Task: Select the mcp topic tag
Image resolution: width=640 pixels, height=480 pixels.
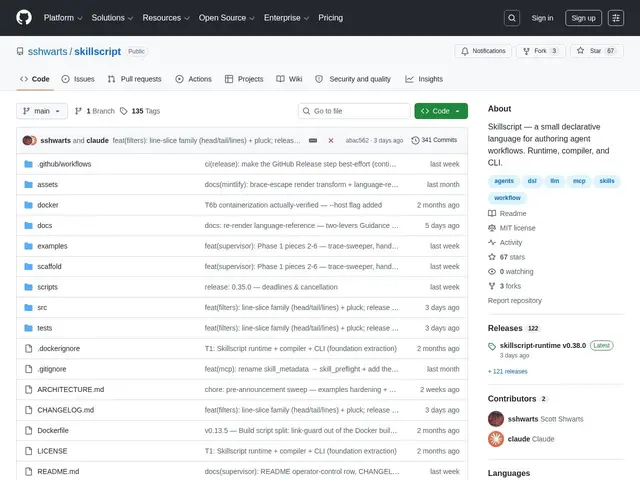Action: (579, 181)
